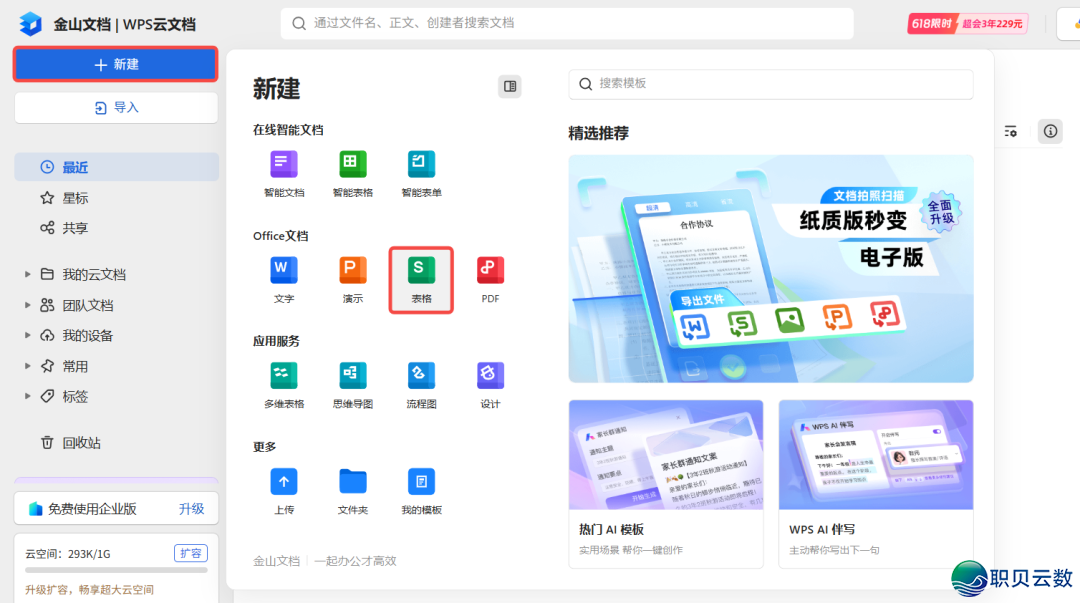1080x603 pixels.
Task: Click the cloud storage usage progress bar
Action: (x=116, y=570)
